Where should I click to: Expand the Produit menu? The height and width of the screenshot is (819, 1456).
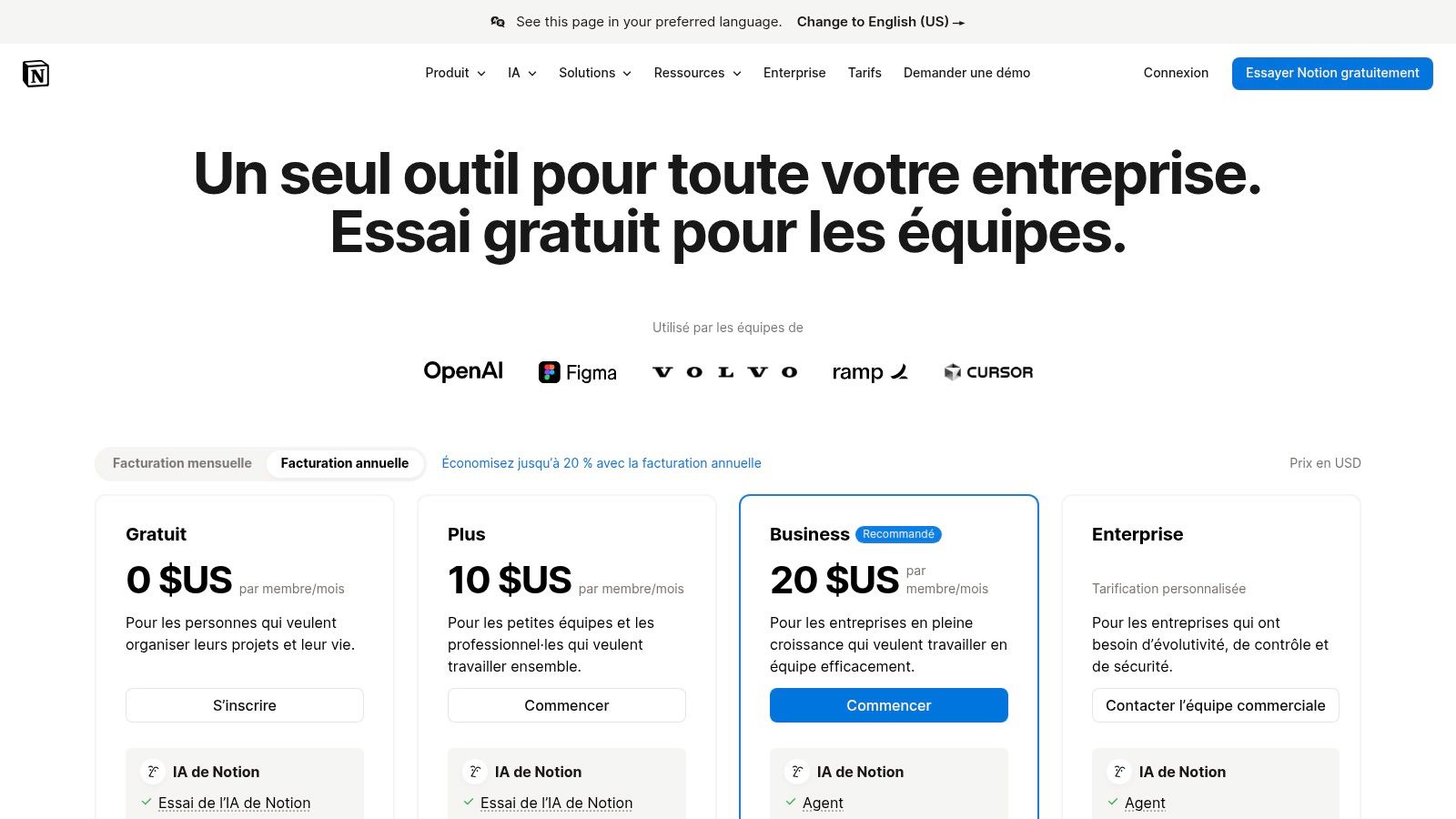(455, 73)
